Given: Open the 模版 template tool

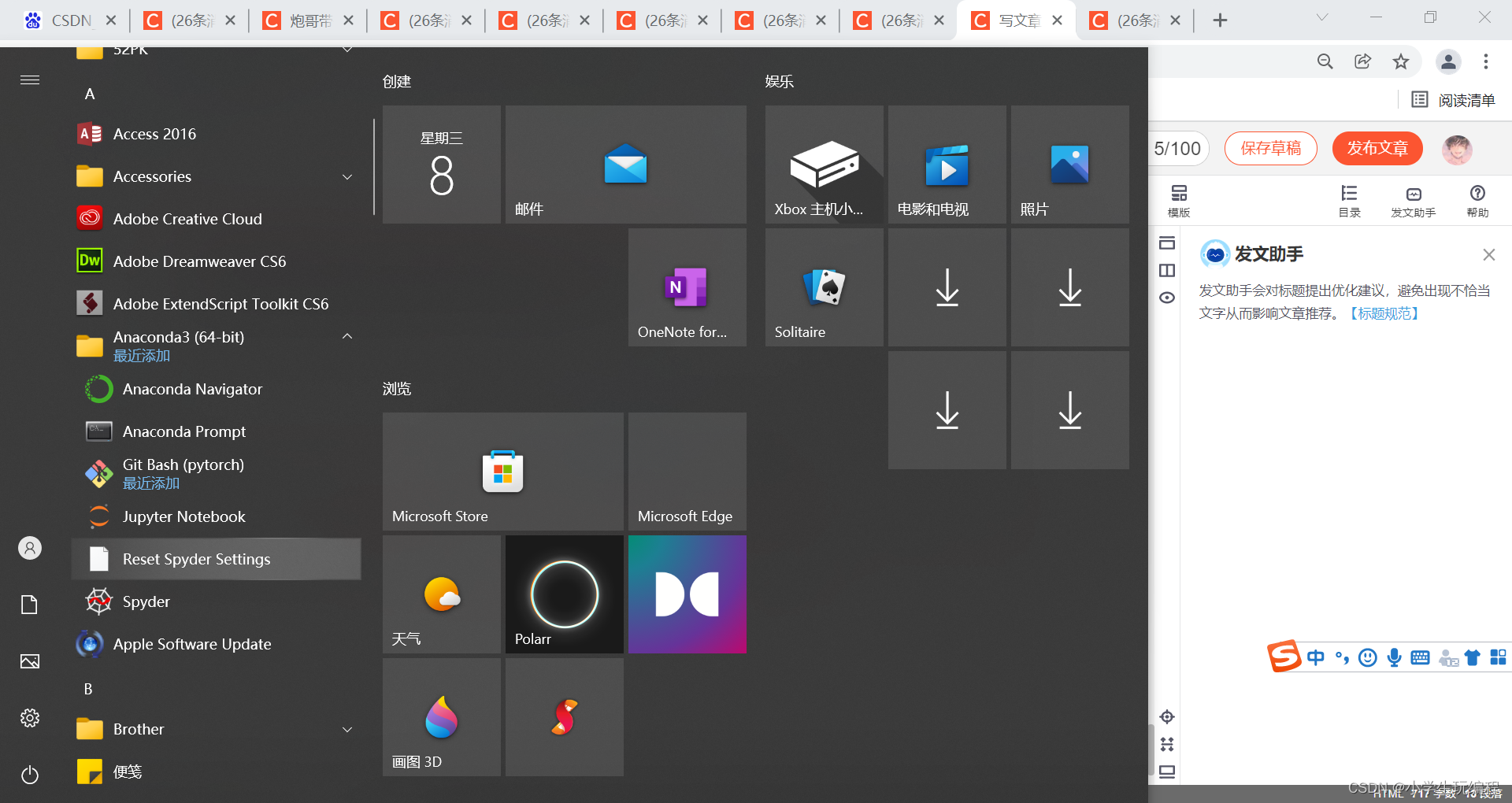Looking at the screenshot, I should pyautogui.click(x=1179, y=201).
